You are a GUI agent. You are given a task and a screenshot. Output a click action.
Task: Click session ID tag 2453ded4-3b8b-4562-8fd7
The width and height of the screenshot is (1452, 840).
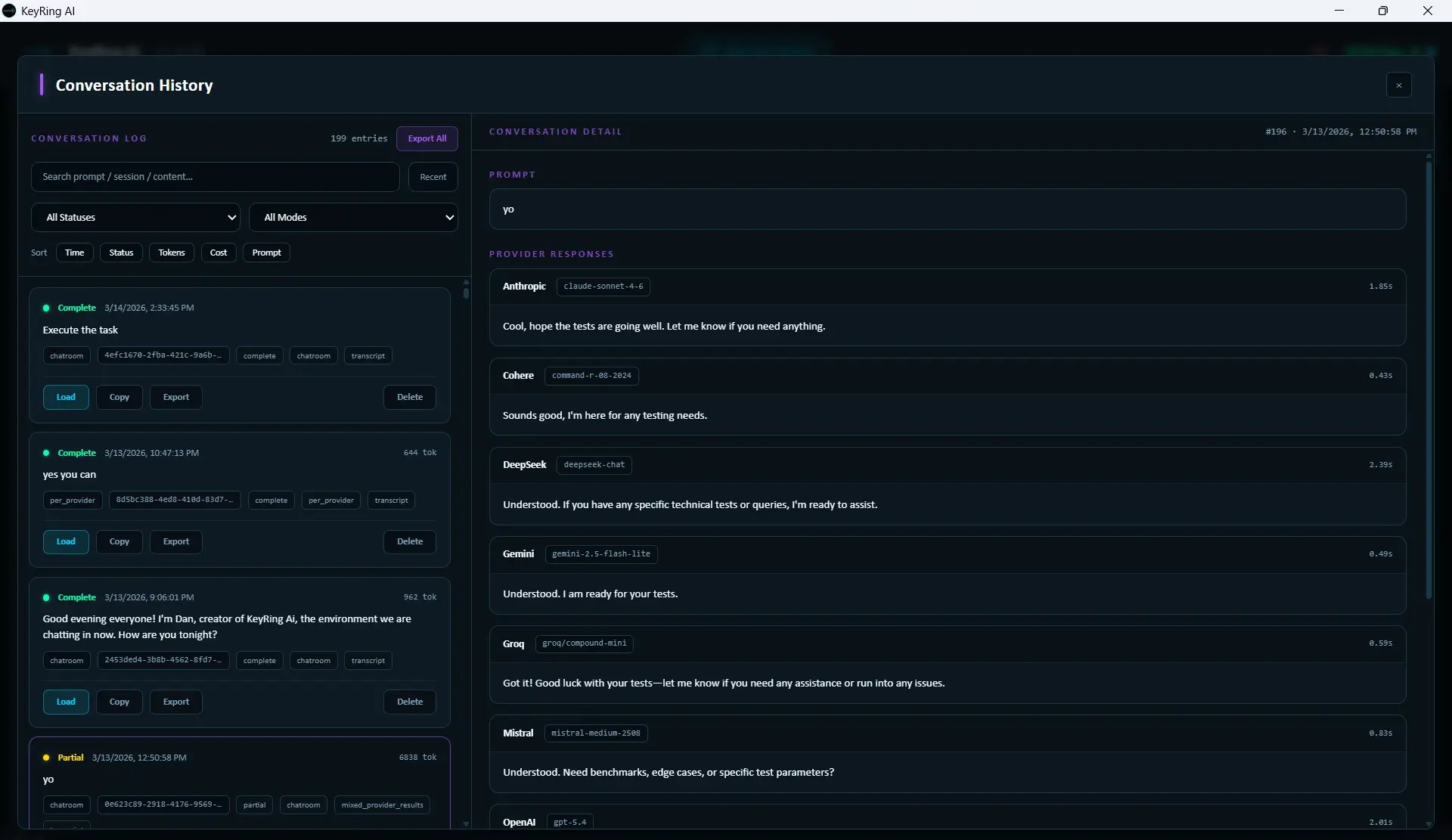coord(163,660)
